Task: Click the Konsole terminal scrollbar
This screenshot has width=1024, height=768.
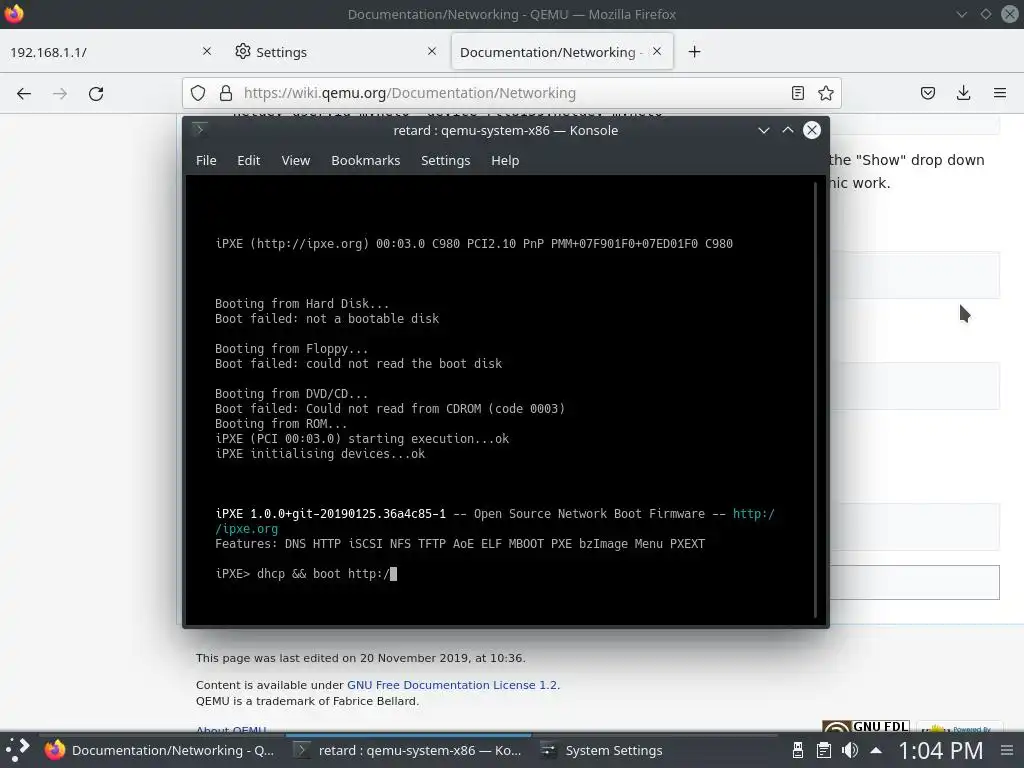Action: (816, 400)
